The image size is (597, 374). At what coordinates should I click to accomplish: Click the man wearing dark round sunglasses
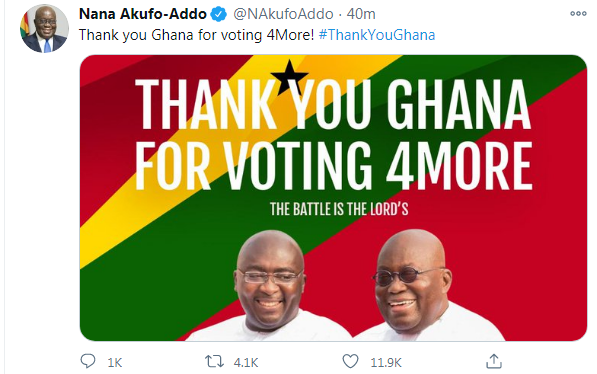pyautogui.click(x=413, y=284)
